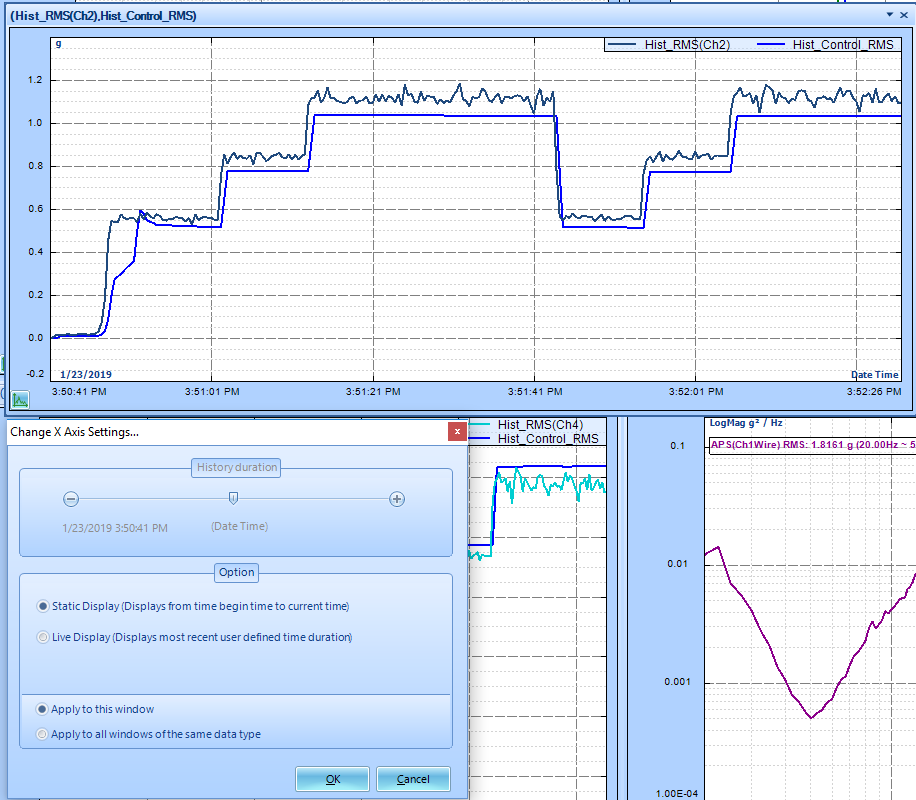This screenshot has width=916, height=800.
Task: Click the Date Time axis label
Action: click(x=875, y=375)
